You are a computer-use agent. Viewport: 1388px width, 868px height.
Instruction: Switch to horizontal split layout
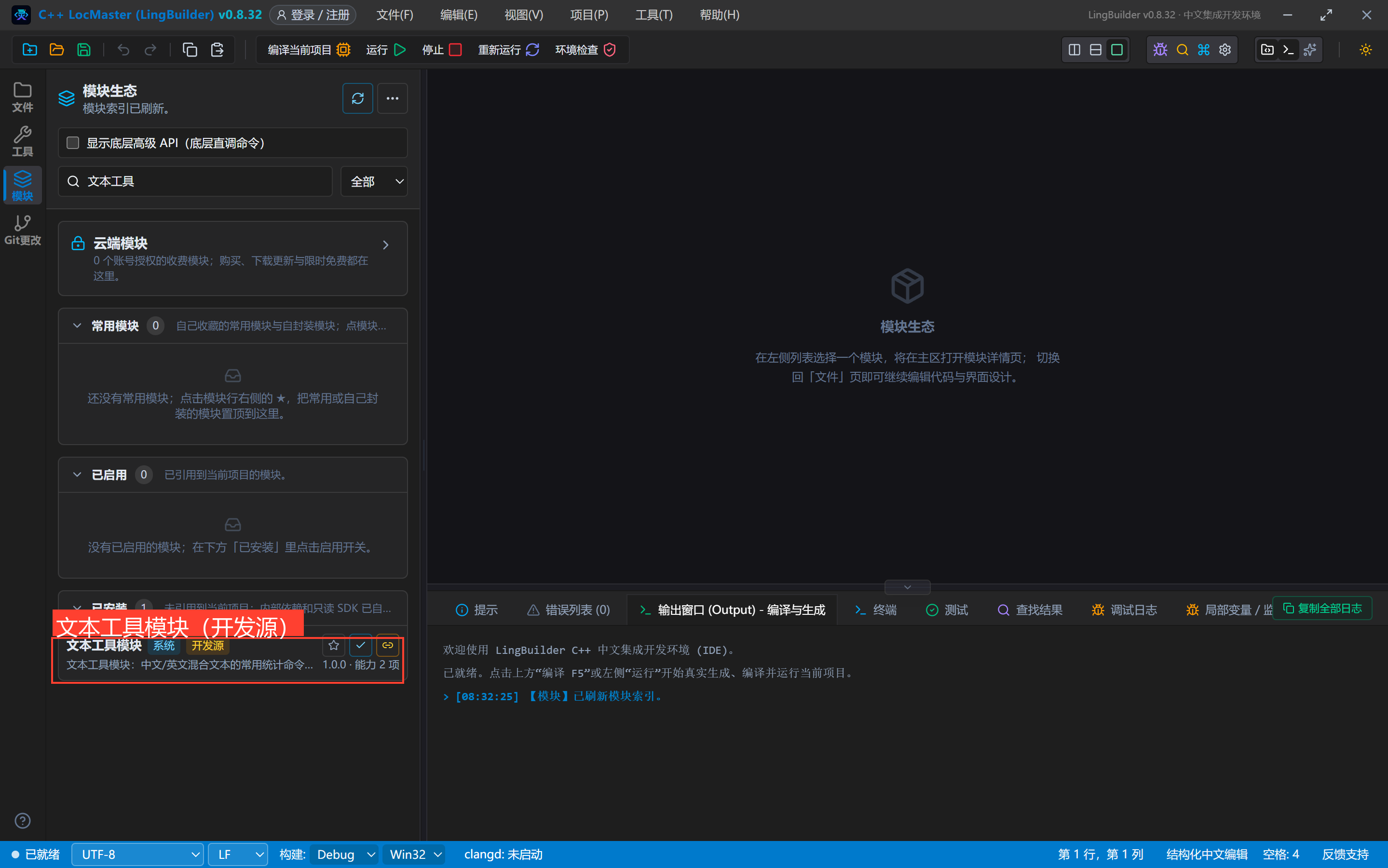[x=1095, y=50]
